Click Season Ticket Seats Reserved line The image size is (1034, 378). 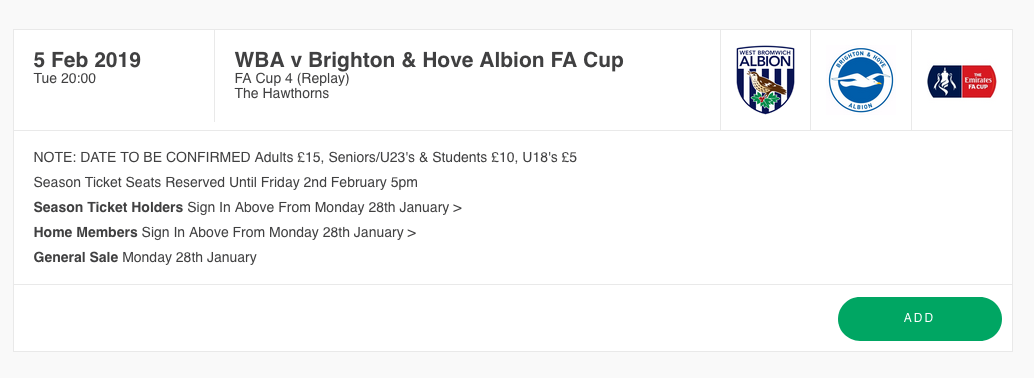click(x=226, y=182)
